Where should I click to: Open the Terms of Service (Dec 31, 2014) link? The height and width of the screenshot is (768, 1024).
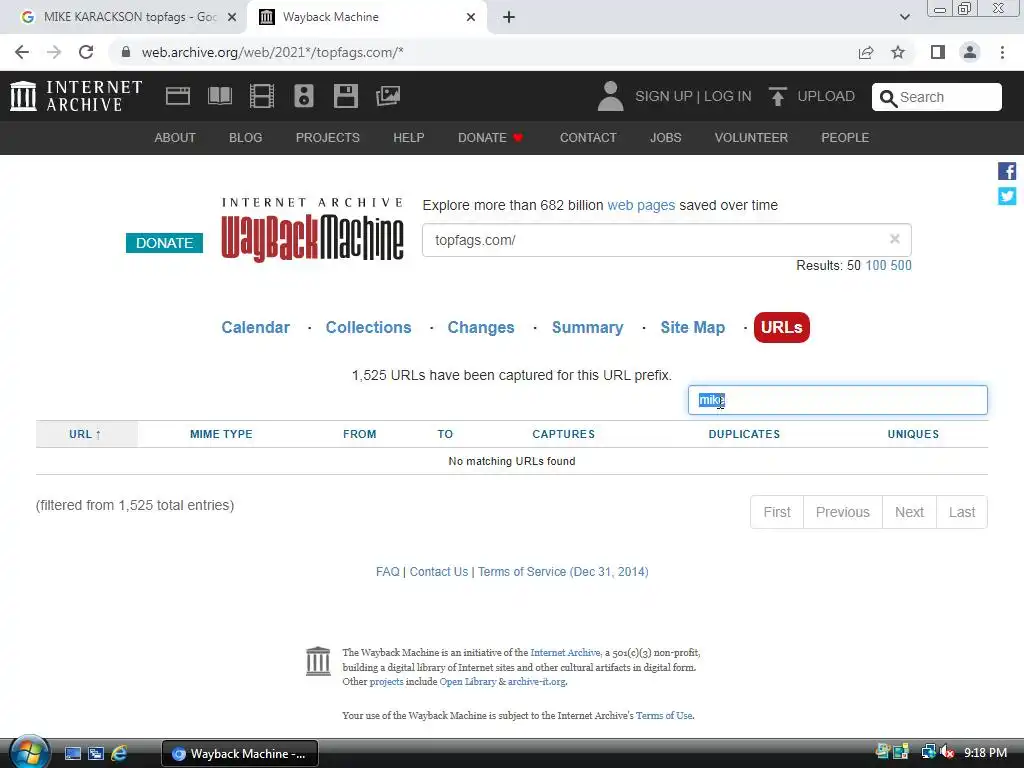tap(563, 571)
